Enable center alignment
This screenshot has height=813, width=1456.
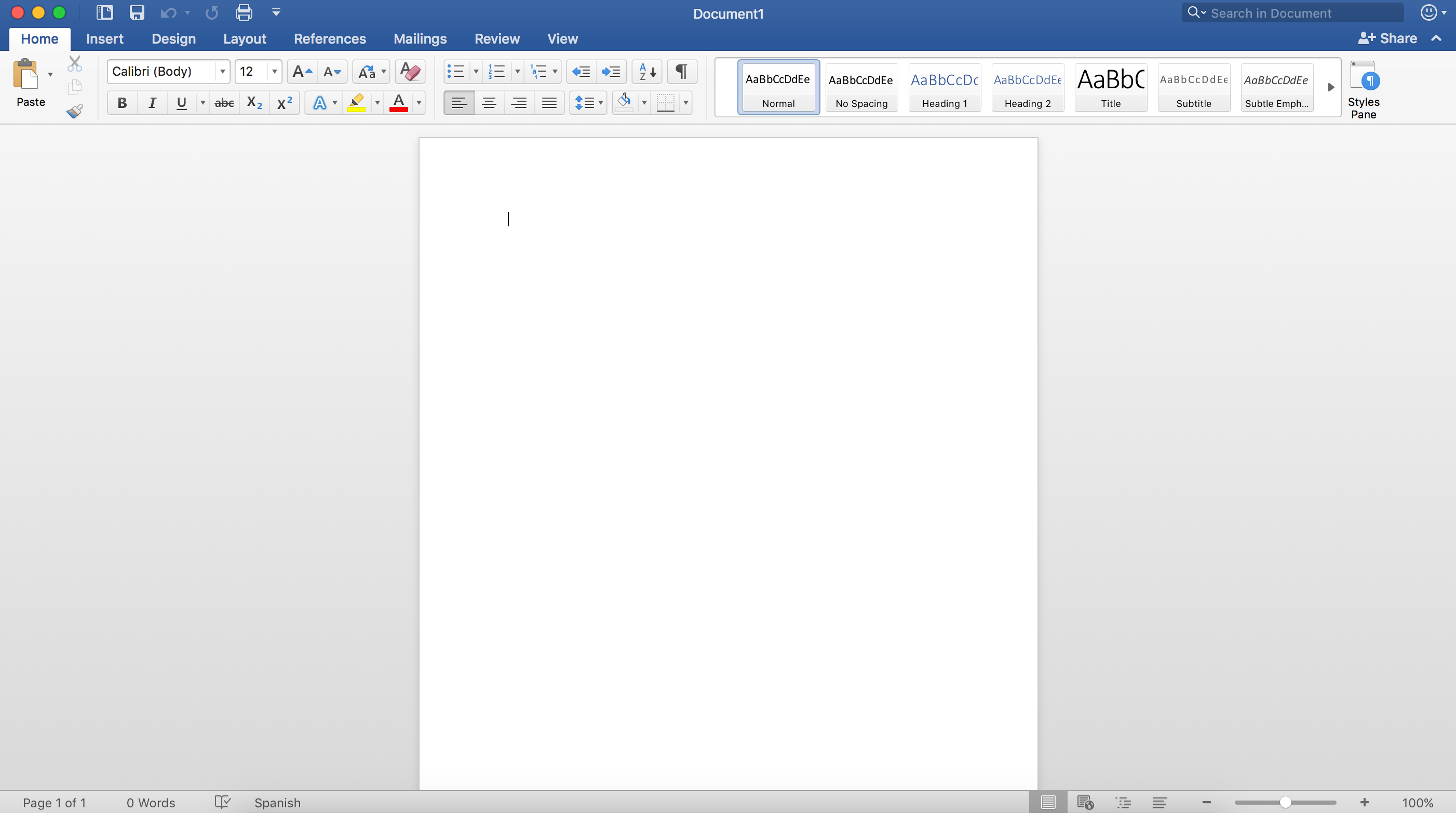click(x=488, y=102)
